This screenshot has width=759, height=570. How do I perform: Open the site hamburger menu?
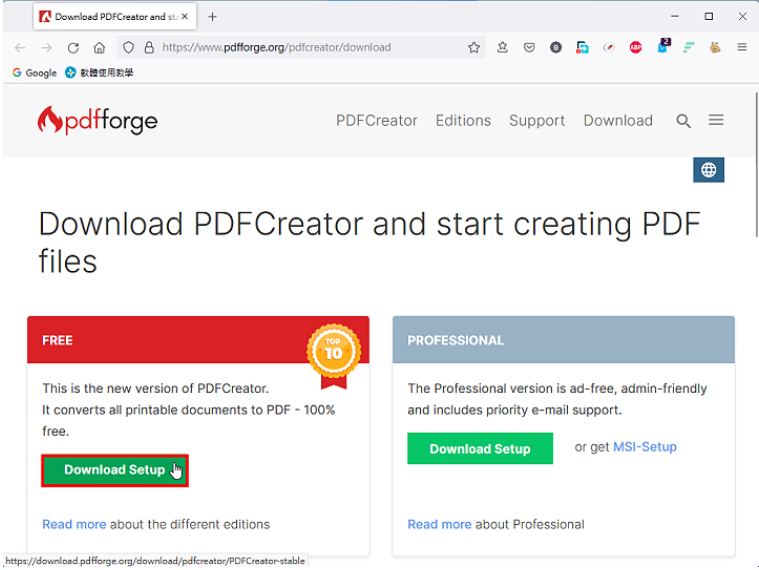pyautogui.click(x=716, y=120)
